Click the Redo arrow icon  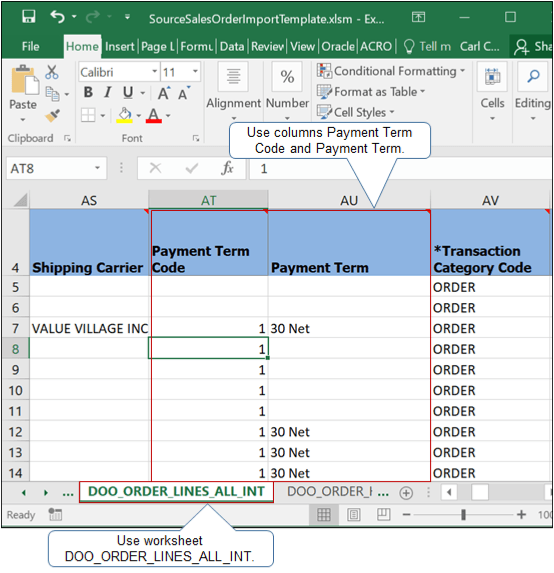point(92,16)
